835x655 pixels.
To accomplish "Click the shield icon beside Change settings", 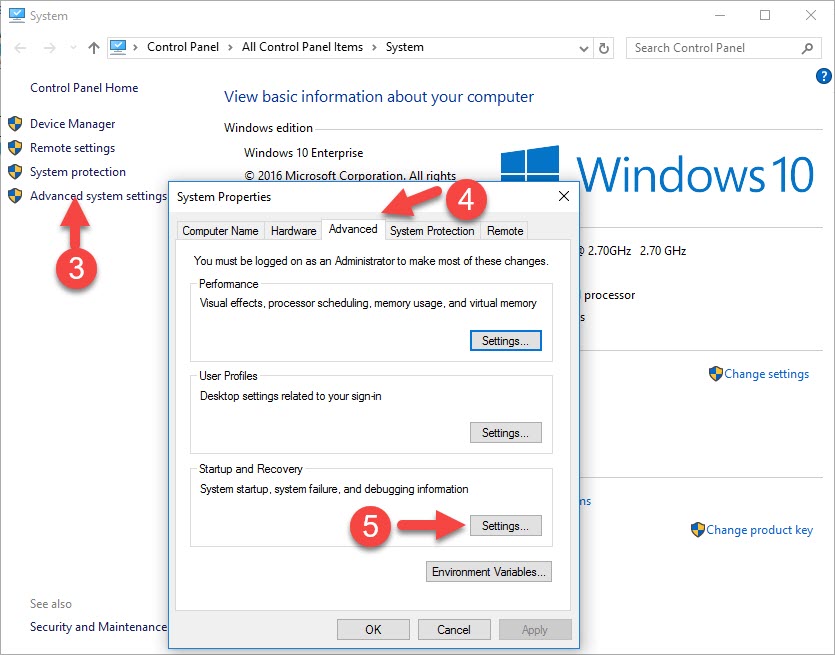I will coord(715,373).
